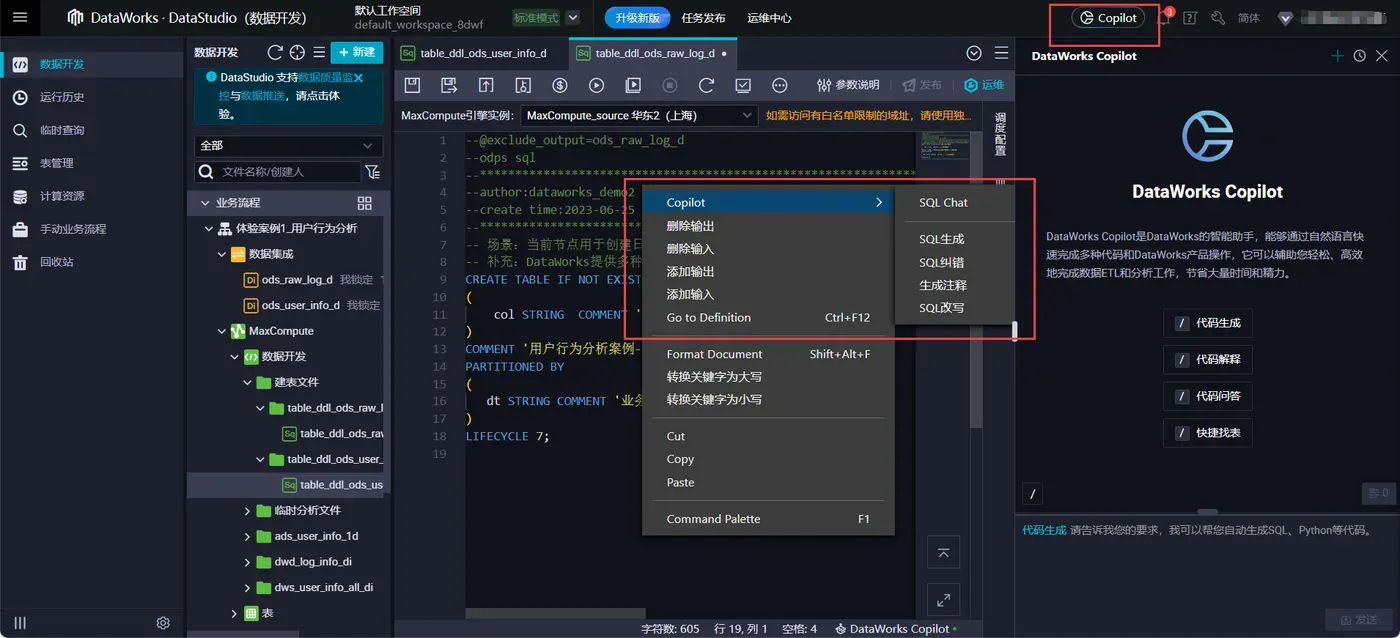Refresh the 数据开发 tree panel
Screen dimensions: 1400x638
tap(275, 52)
